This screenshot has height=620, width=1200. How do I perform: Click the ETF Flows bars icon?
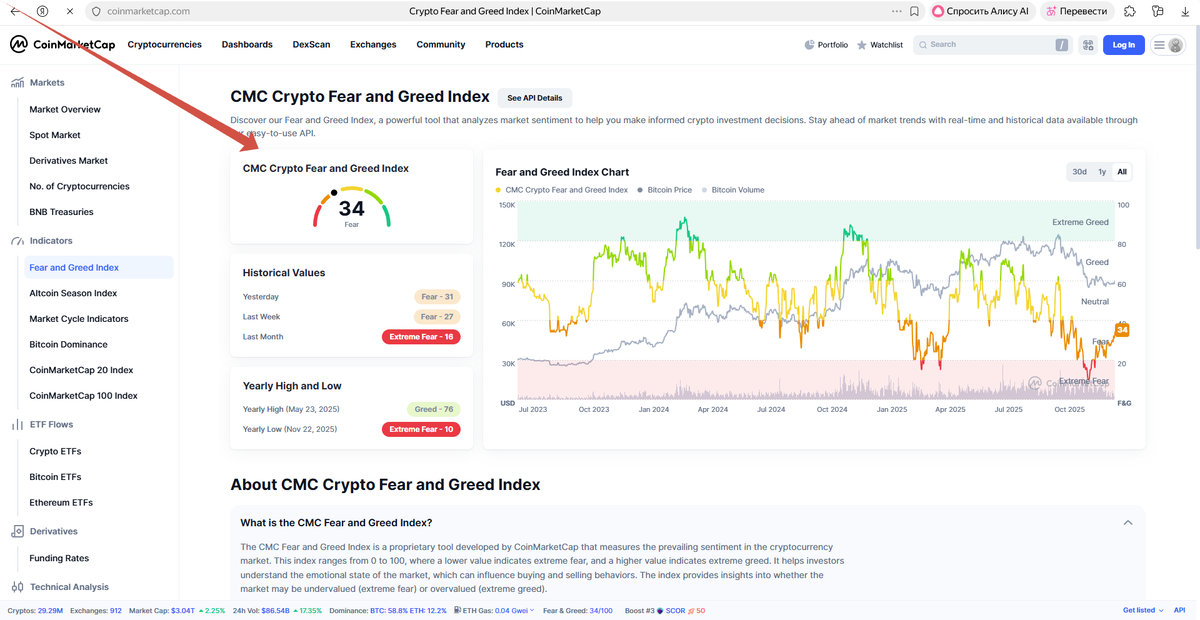click(x=17, y=425)
